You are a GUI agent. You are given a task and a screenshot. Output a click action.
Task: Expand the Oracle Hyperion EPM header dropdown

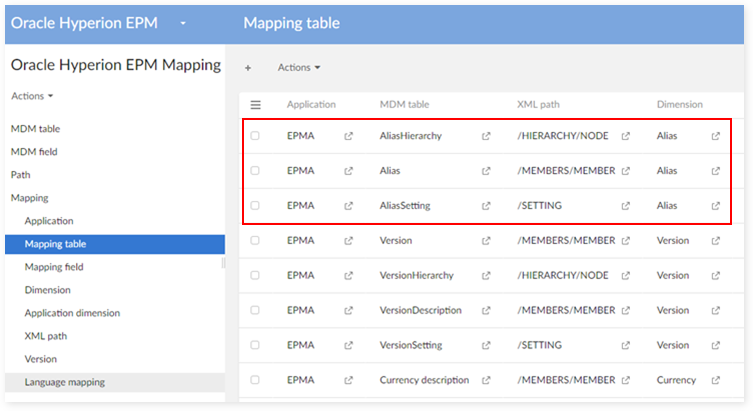tap(183, 22)
